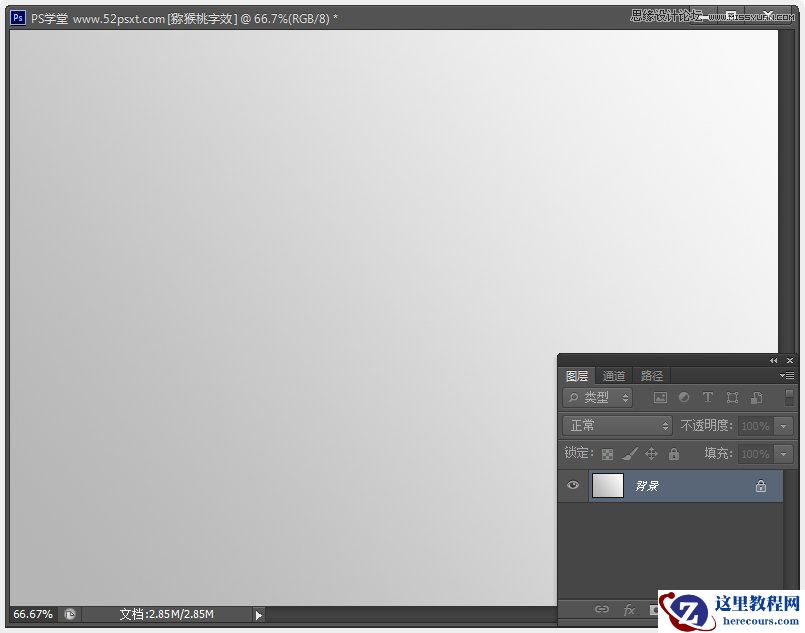
Task: Filter layers by smart objects icon
Action: [x=756, y=397]
